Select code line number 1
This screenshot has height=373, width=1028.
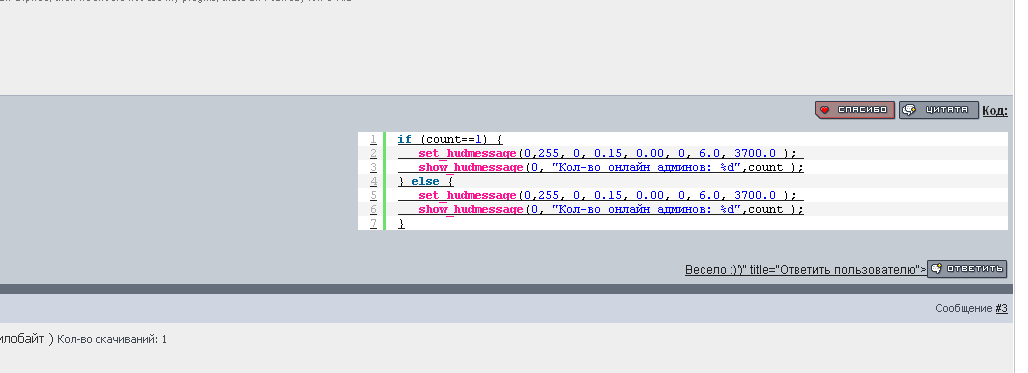373,139
